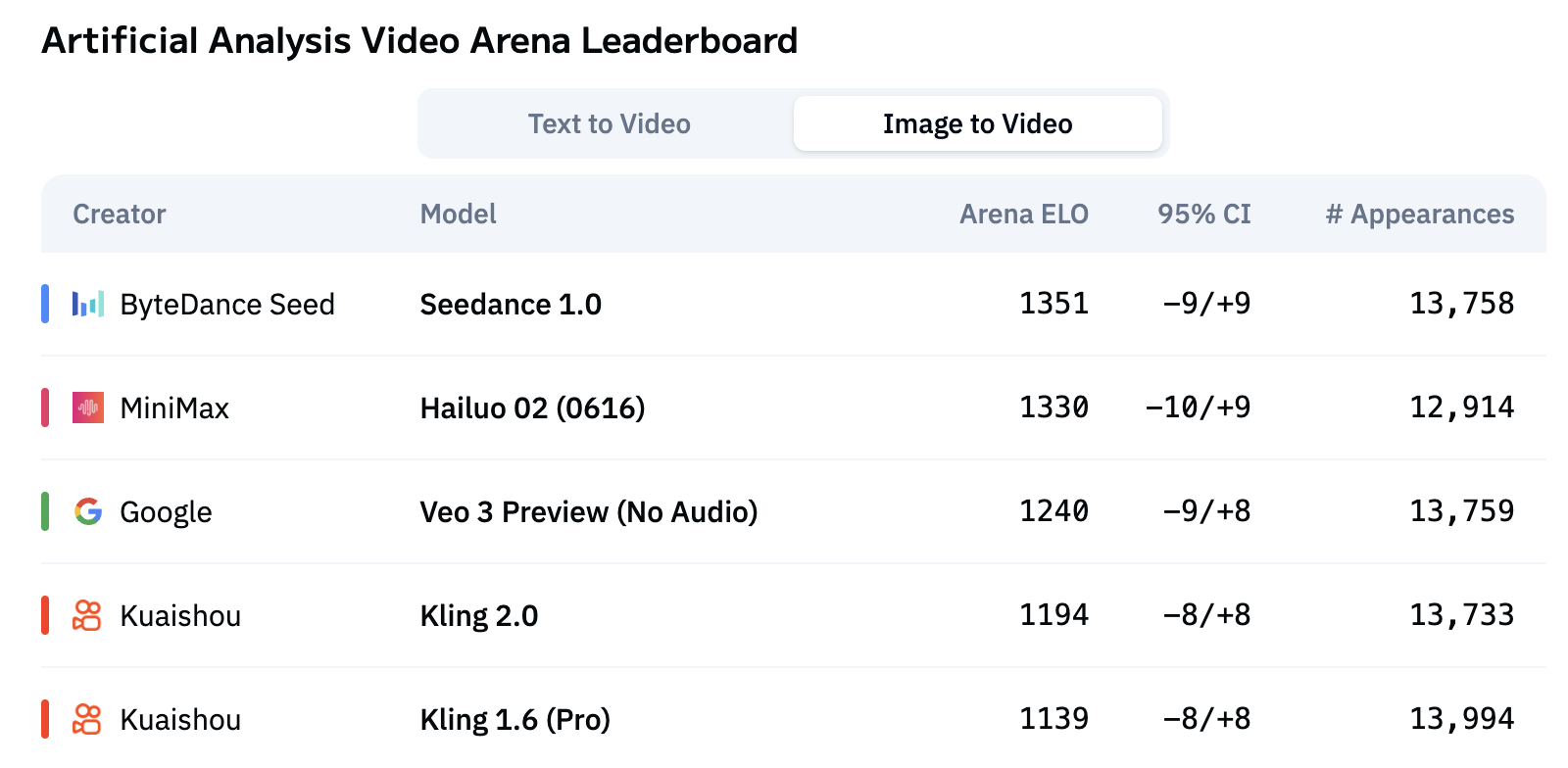Screen dimensions: 1568x768
Task: Click the Seedance 1.0 ELO score 1351
Action: click(1053, 304)
